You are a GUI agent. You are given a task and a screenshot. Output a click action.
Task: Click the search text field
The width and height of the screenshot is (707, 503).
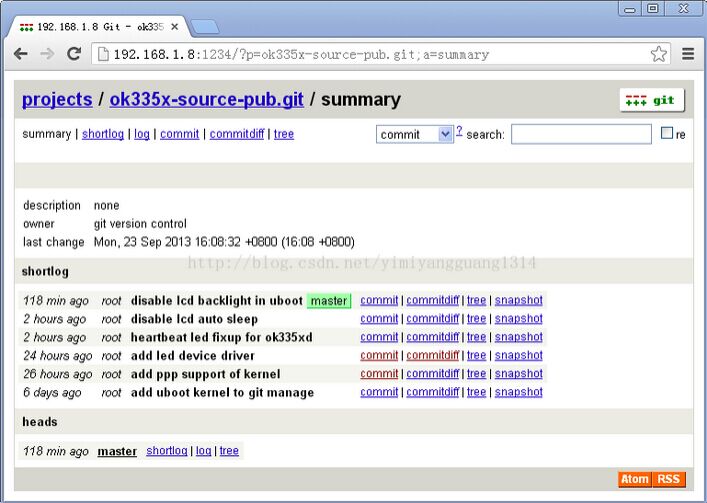click(580, 134)
